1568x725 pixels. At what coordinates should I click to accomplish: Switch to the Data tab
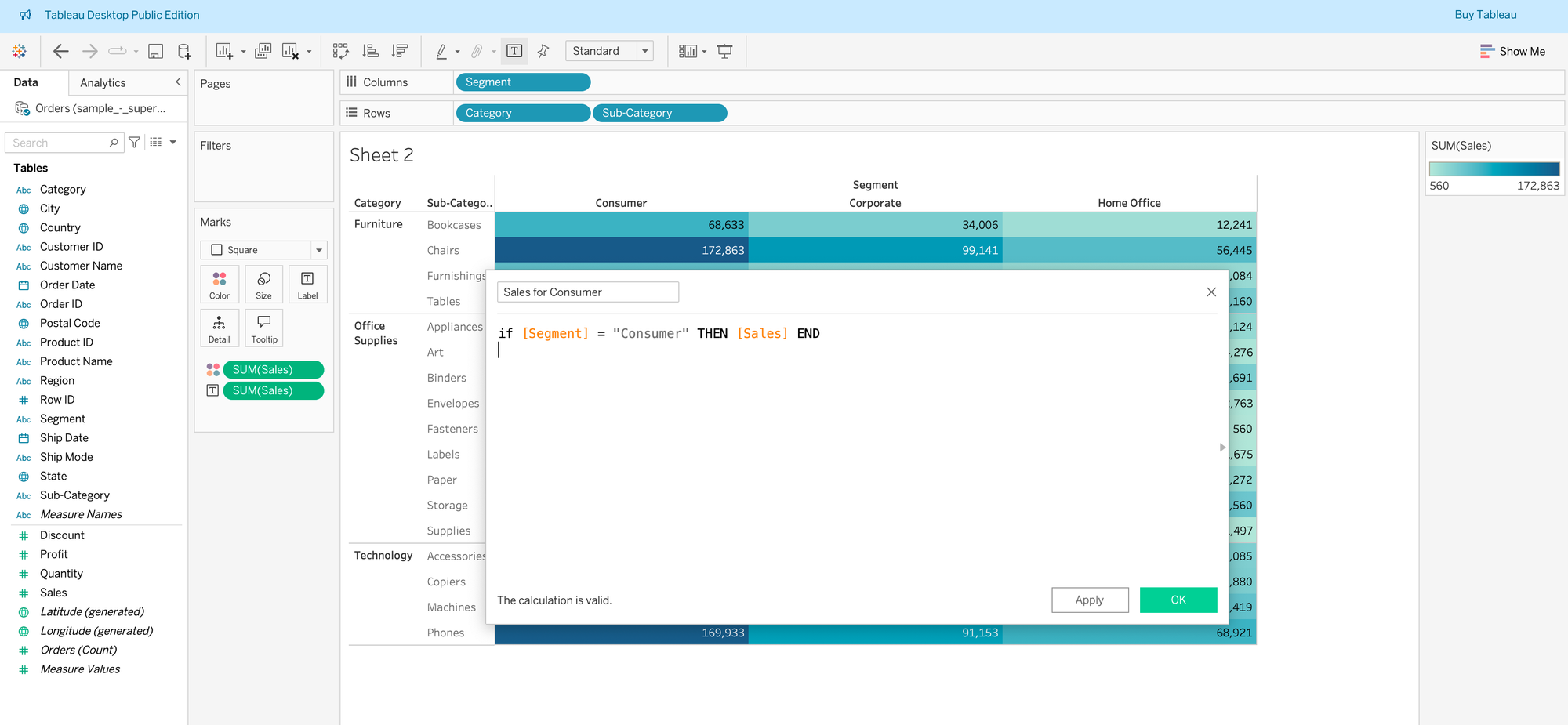click(x=26, y=82)
